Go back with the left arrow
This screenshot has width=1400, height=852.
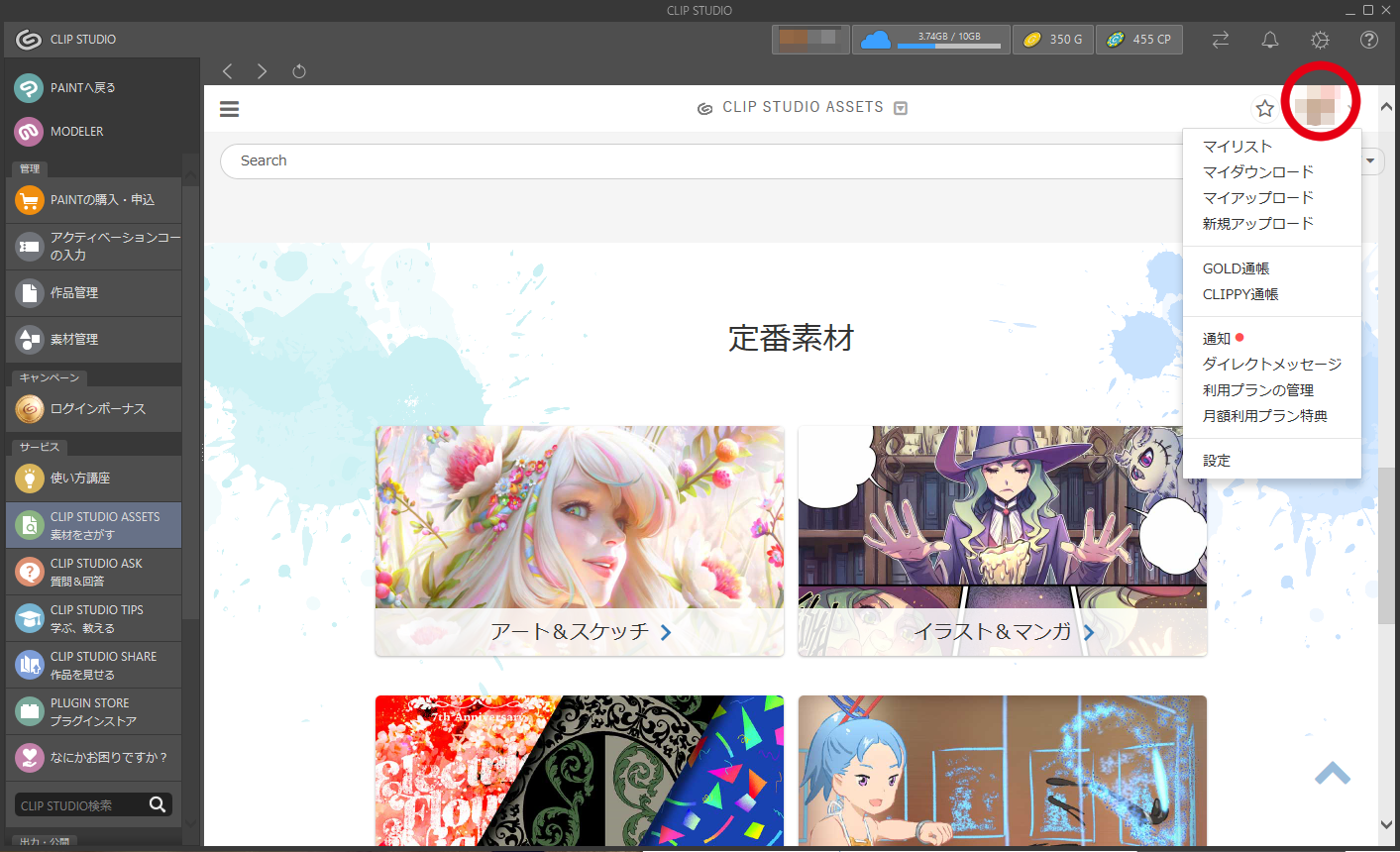[x=228, y=71]
